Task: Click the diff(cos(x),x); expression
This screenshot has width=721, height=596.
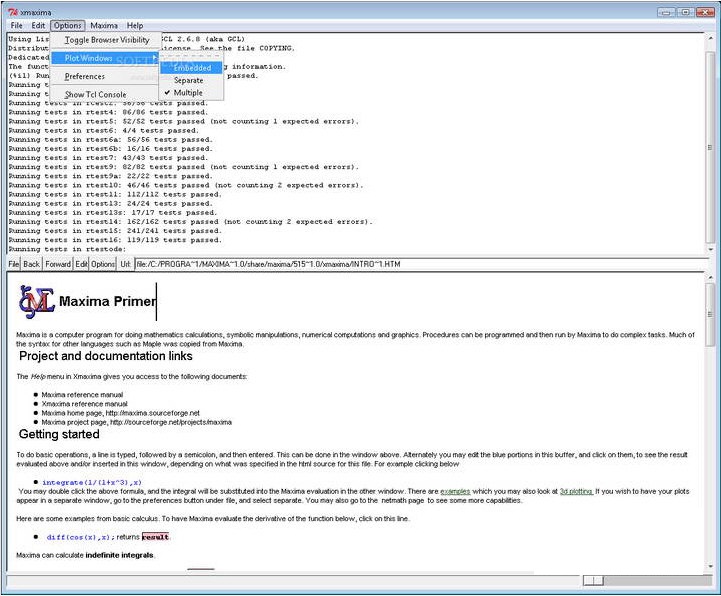Action: point(80,537)
